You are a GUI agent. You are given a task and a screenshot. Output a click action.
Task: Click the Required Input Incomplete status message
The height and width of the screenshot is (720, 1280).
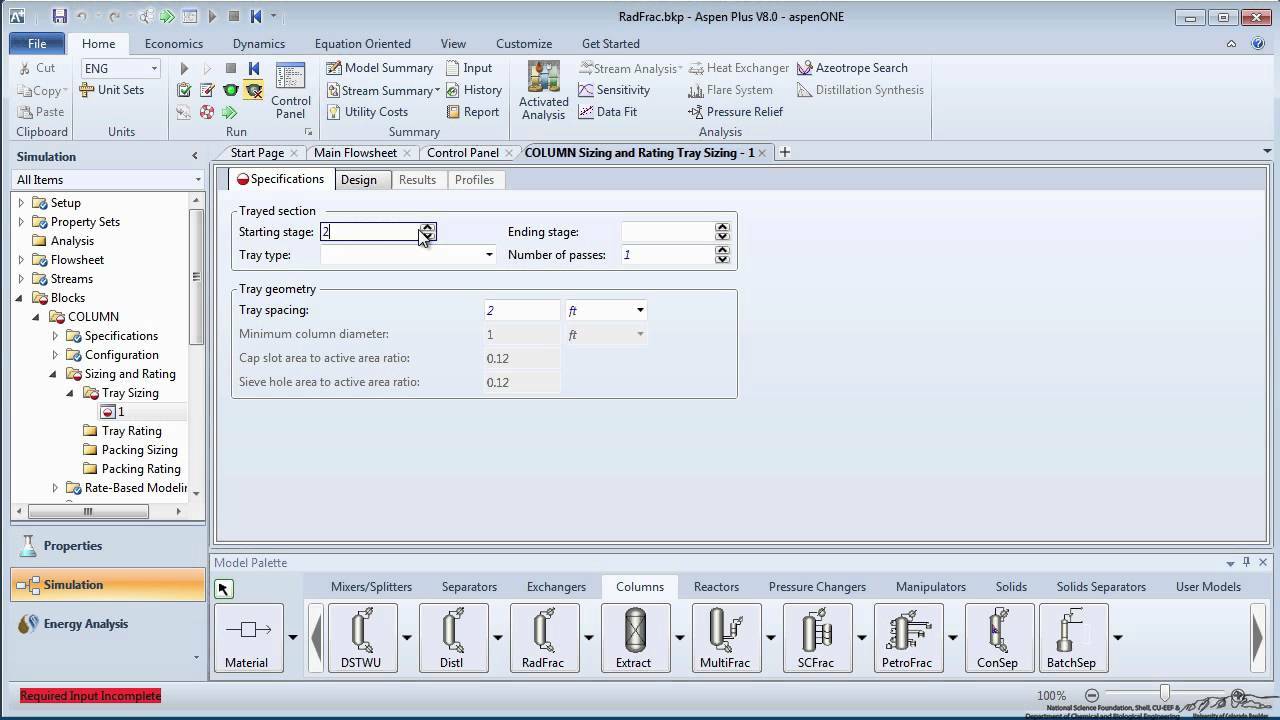90,695
